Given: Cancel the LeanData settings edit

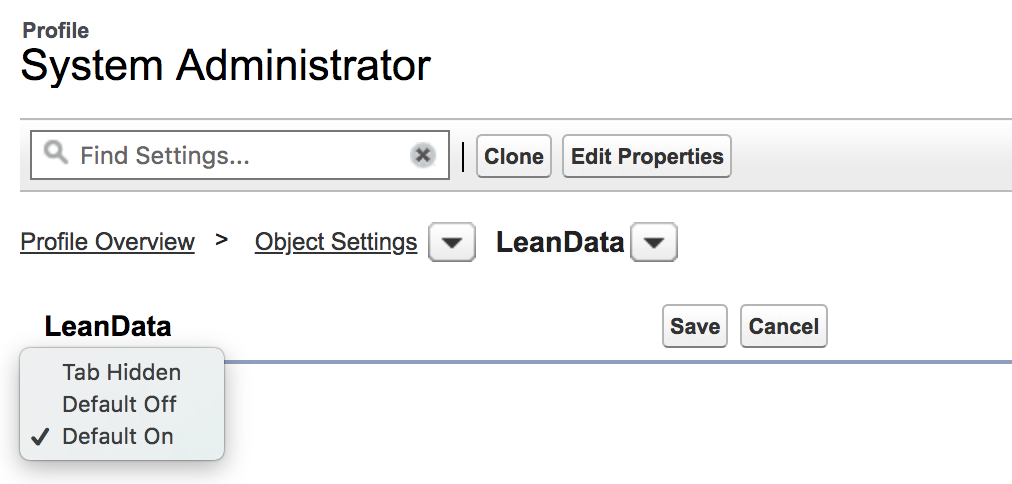Looking at the screenshot, I should coord(784,326).
